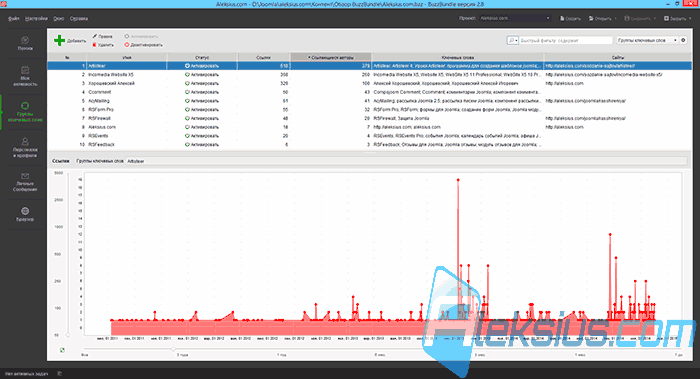700x379 pixels.
Task: Select the Ccomment row
Action: click(370, 92)
